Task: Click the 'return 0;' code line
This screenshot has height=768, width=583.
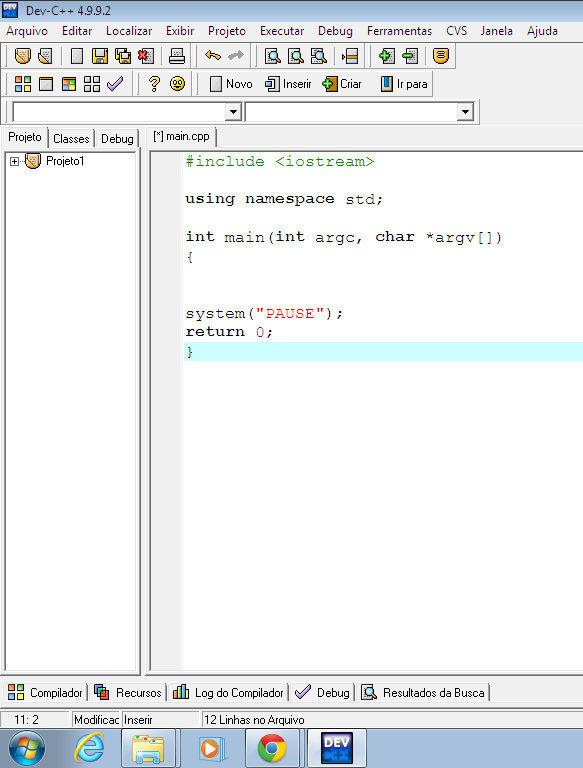Action: [x=229, y=332]
